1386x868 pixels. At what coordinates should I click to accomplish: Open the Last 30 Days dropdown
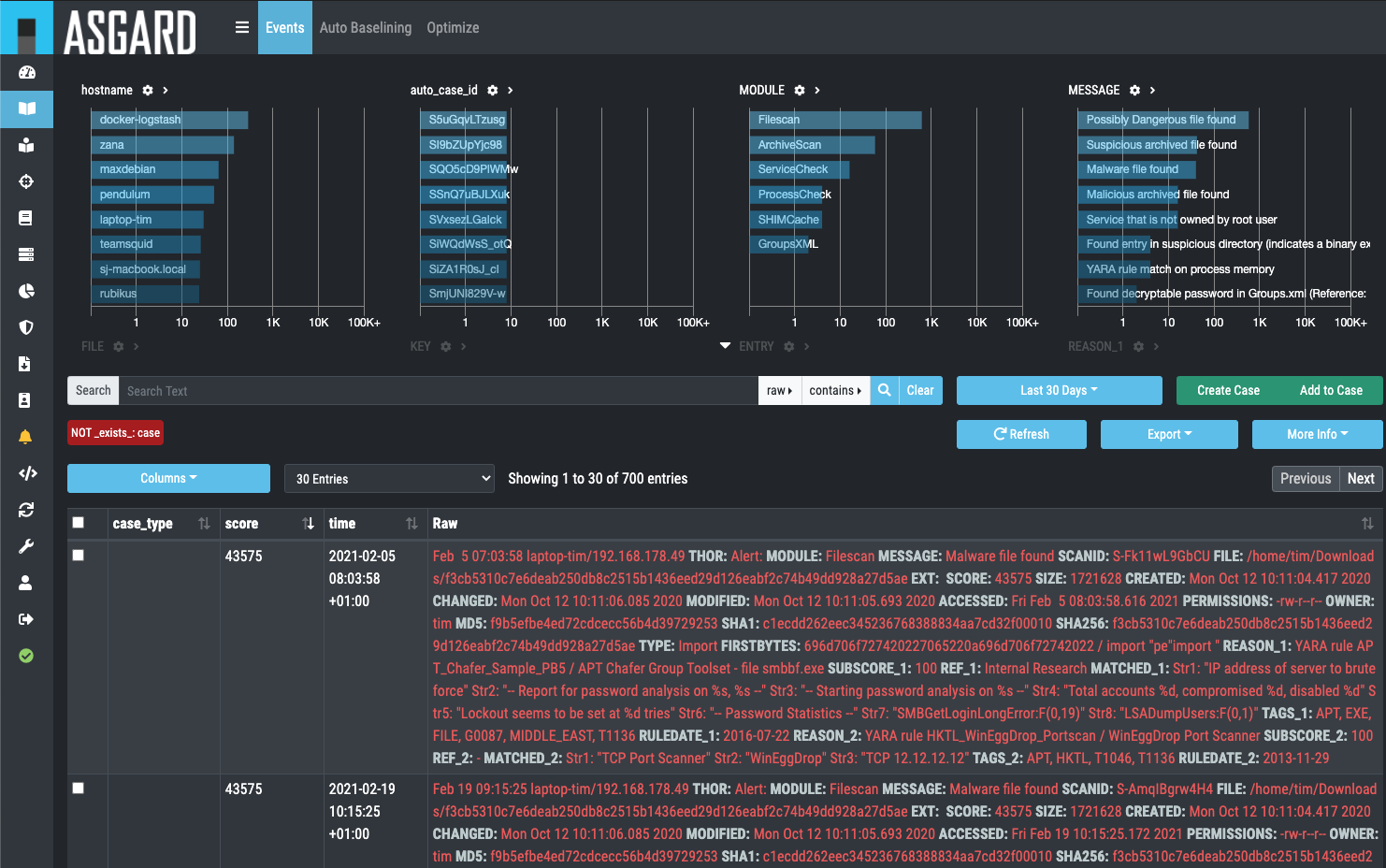tap(1059, 390)
